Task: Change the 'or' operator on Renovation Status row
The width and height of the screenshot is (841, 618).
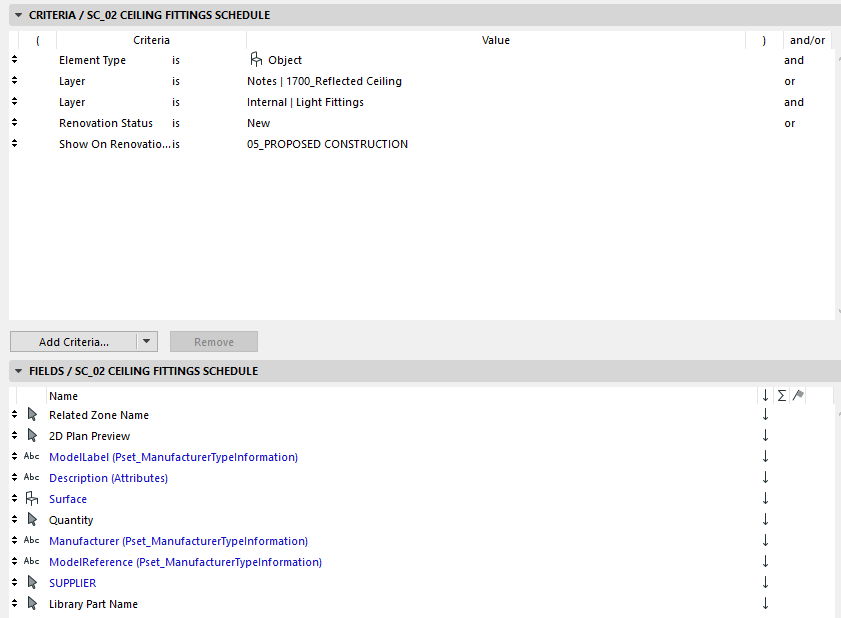Action: click(790, 123)
